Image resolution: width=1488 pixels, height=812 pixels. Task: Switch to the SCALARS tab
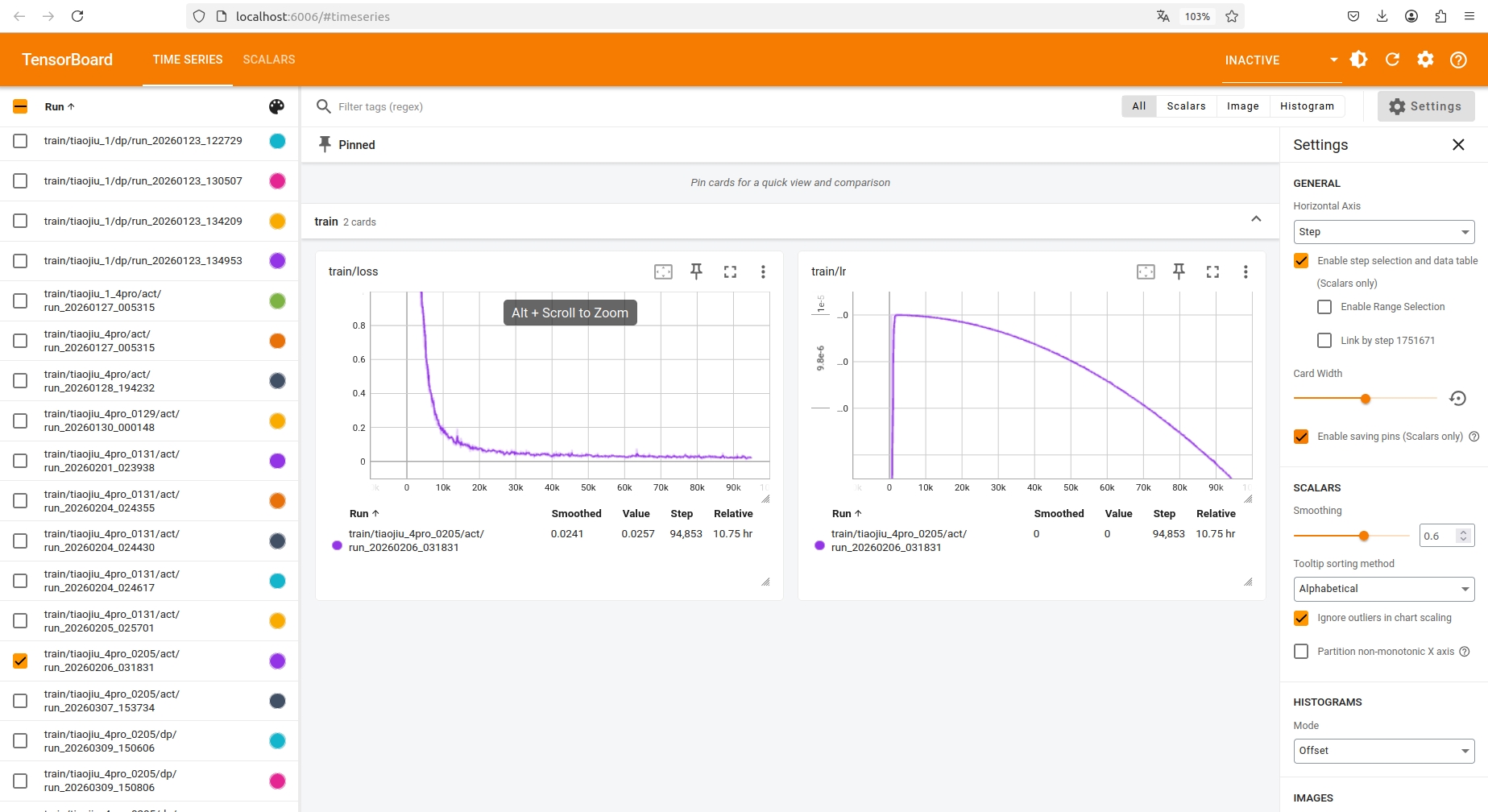point(269,60)
